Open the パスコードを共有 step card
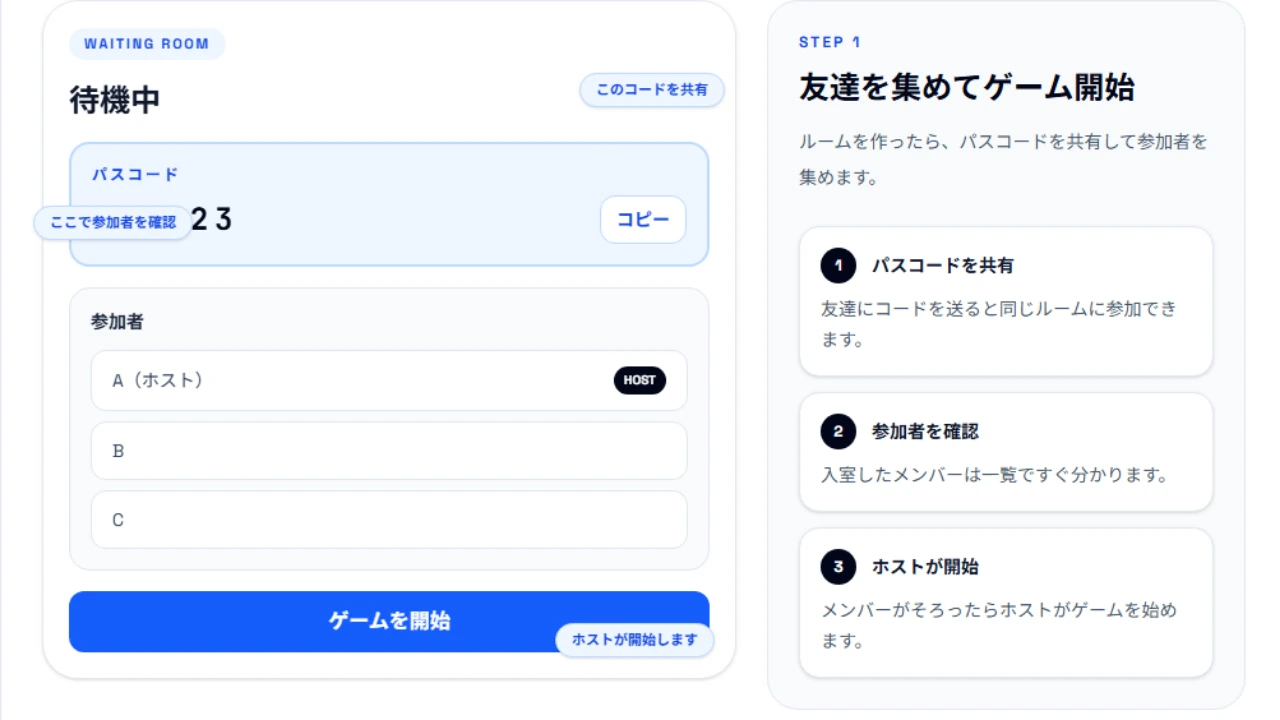The height and width of the screenshot is (720, 1280). tap(1005, 301)
